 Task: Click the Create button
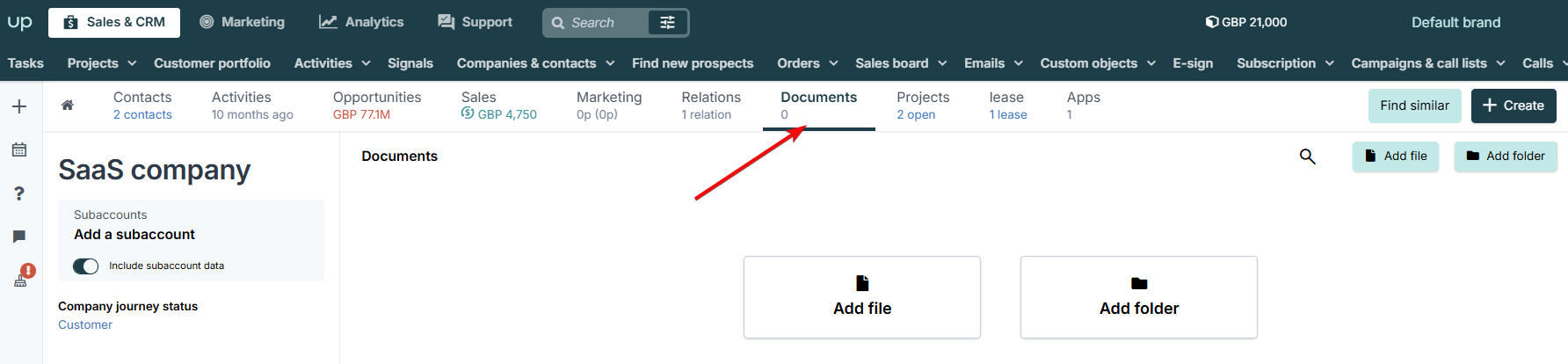[x=1514, y=106]
